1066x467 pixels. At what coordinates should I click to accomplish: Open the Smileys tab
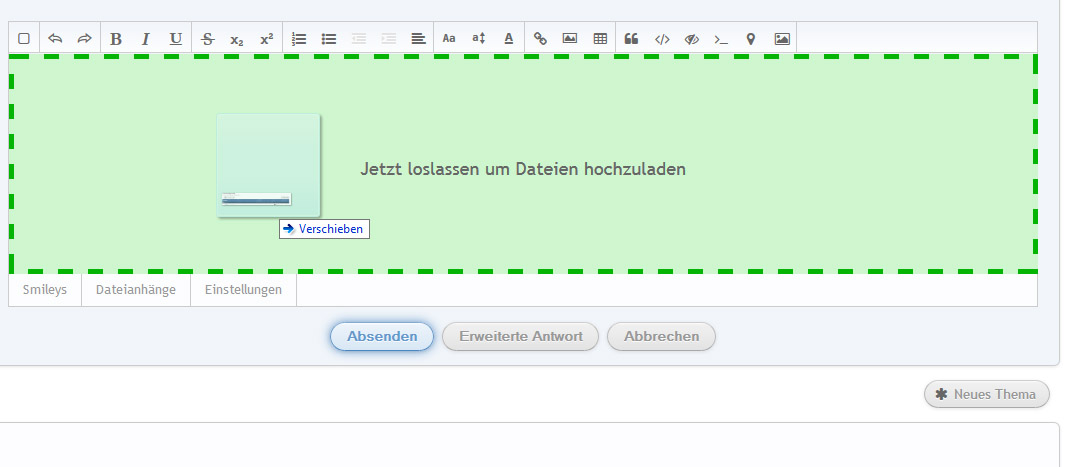[45, 290]
